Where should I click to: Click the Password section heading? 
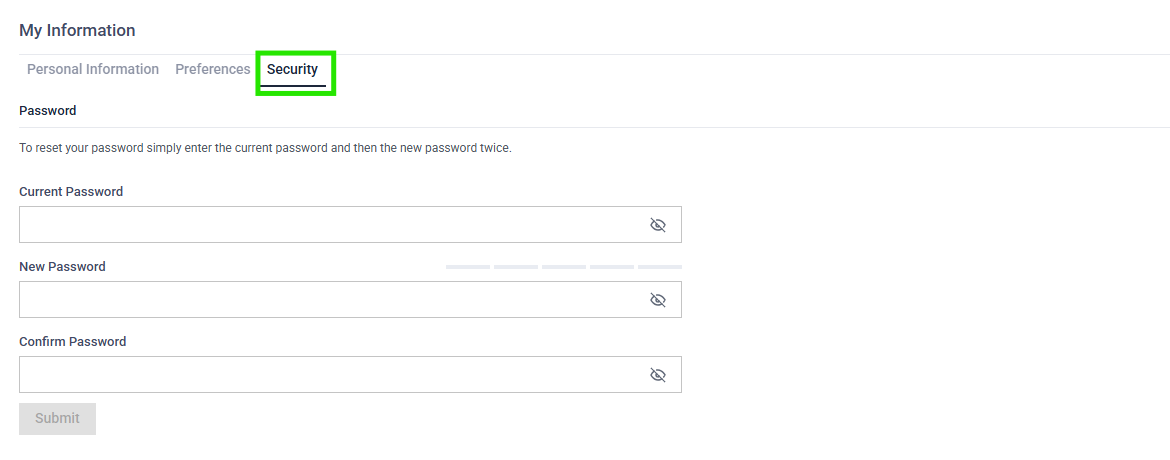point(48,111)
